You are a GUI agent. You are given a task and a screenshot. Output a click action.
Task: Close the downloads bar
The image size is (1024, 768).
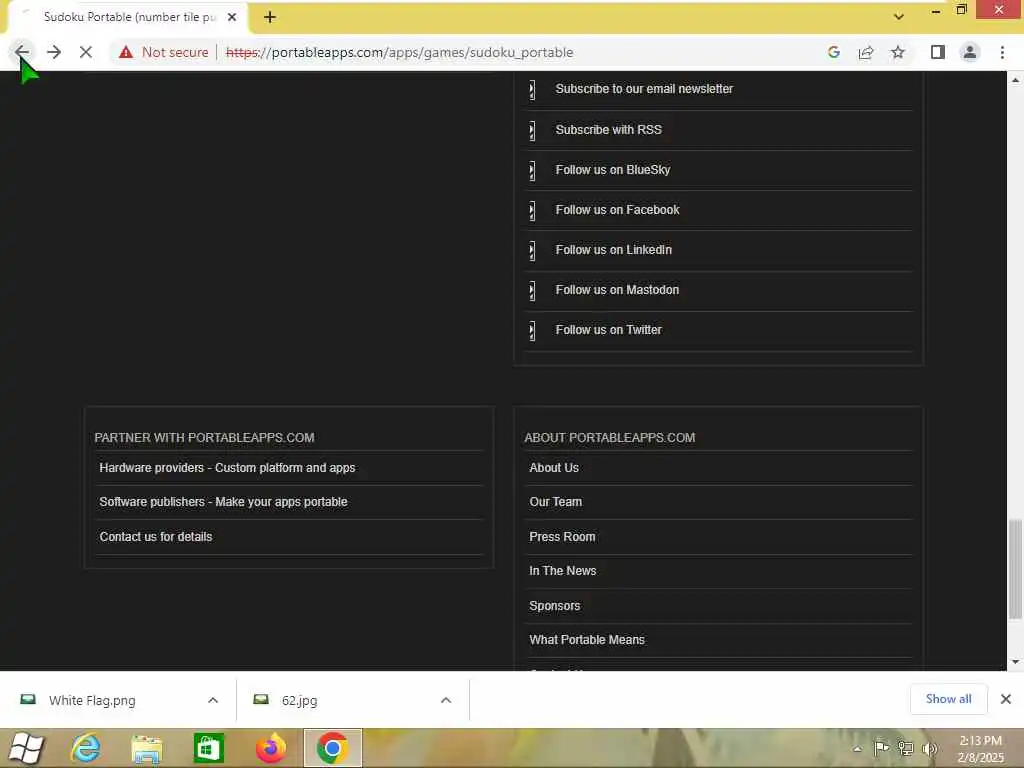pos(1006,699)
